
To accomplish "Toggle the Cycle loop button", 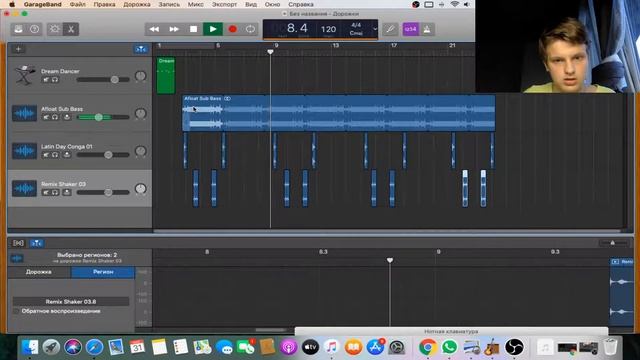I will point(250,29).
